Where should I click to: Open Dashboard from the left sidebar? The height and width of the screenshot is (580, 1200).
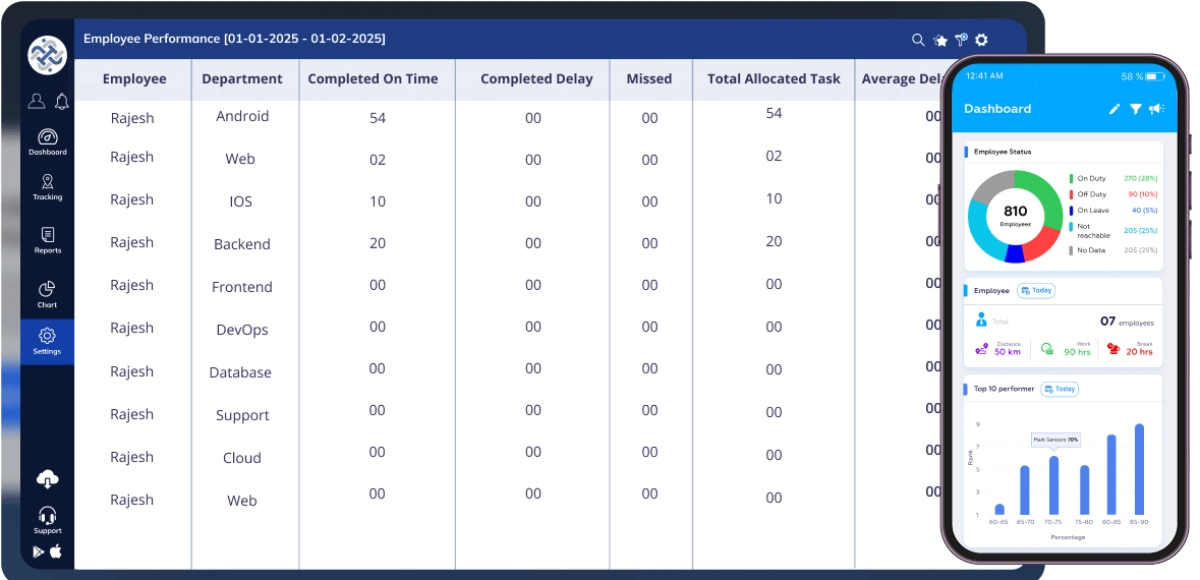[47, 142]
